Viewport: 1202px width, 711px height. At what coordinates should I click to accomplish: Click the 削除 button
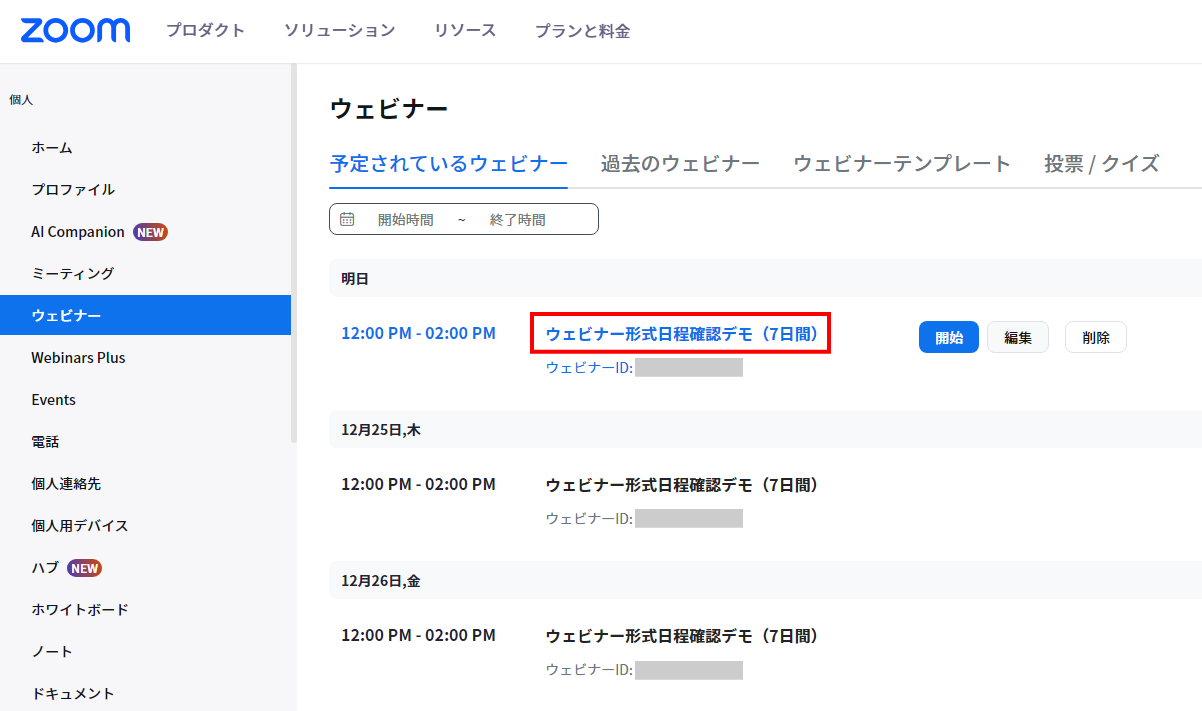pyautogui.click(x=1095, y=337)
